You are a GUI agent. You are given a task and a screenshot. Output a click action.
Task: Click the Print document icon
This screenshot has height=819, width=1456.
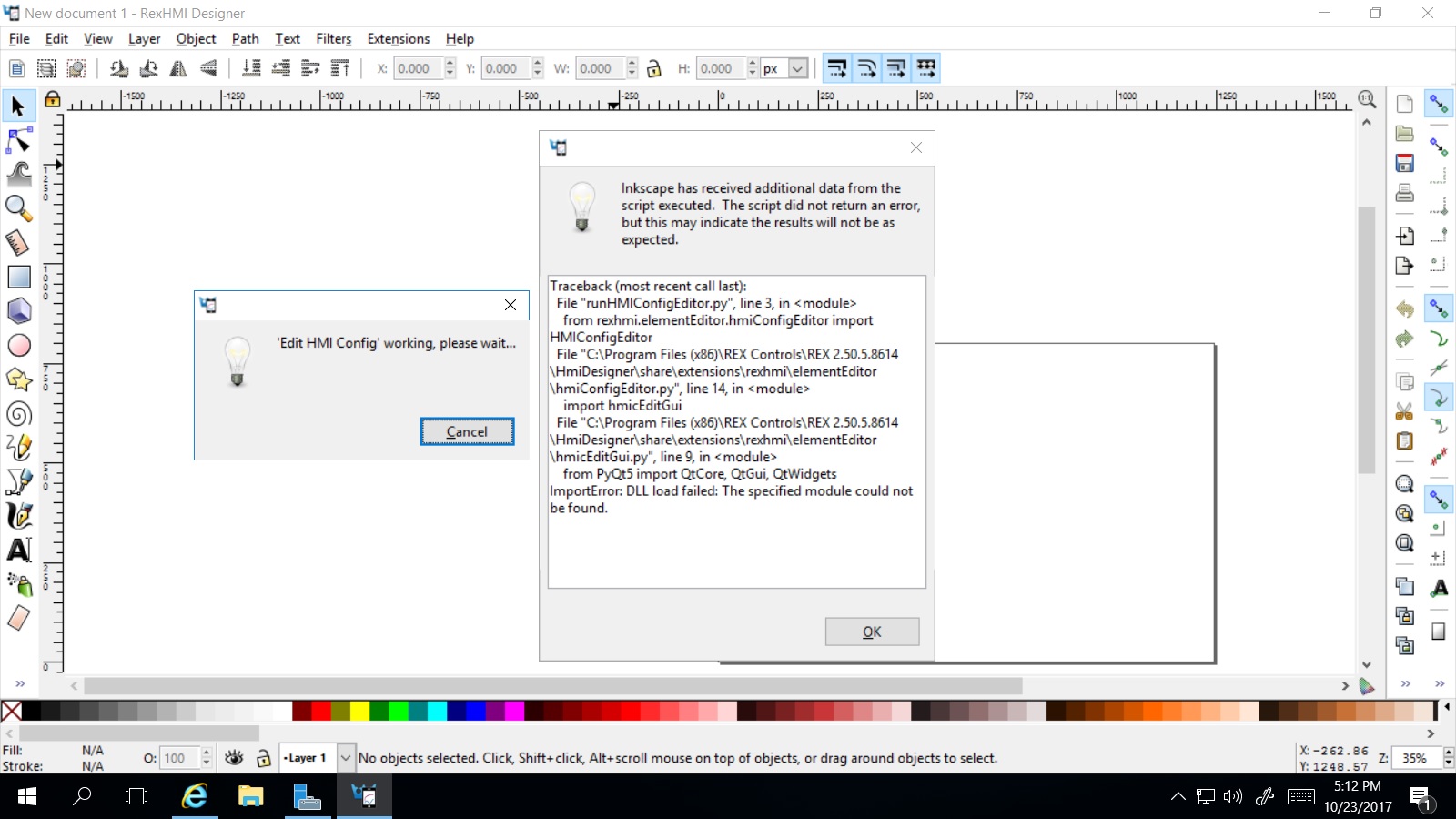pyautogui.click(x=1405, y=193)
